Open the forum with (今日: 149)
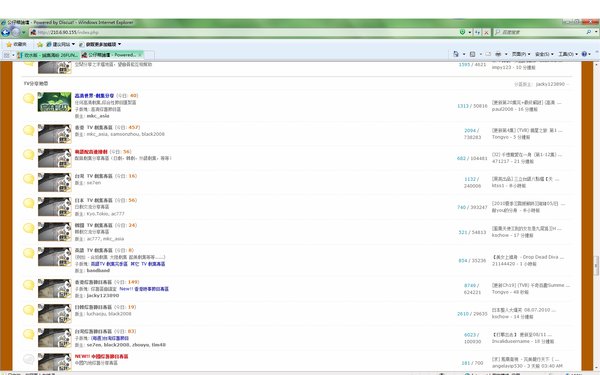The width and height of the screenshot is (600, 375). (93, 282)
